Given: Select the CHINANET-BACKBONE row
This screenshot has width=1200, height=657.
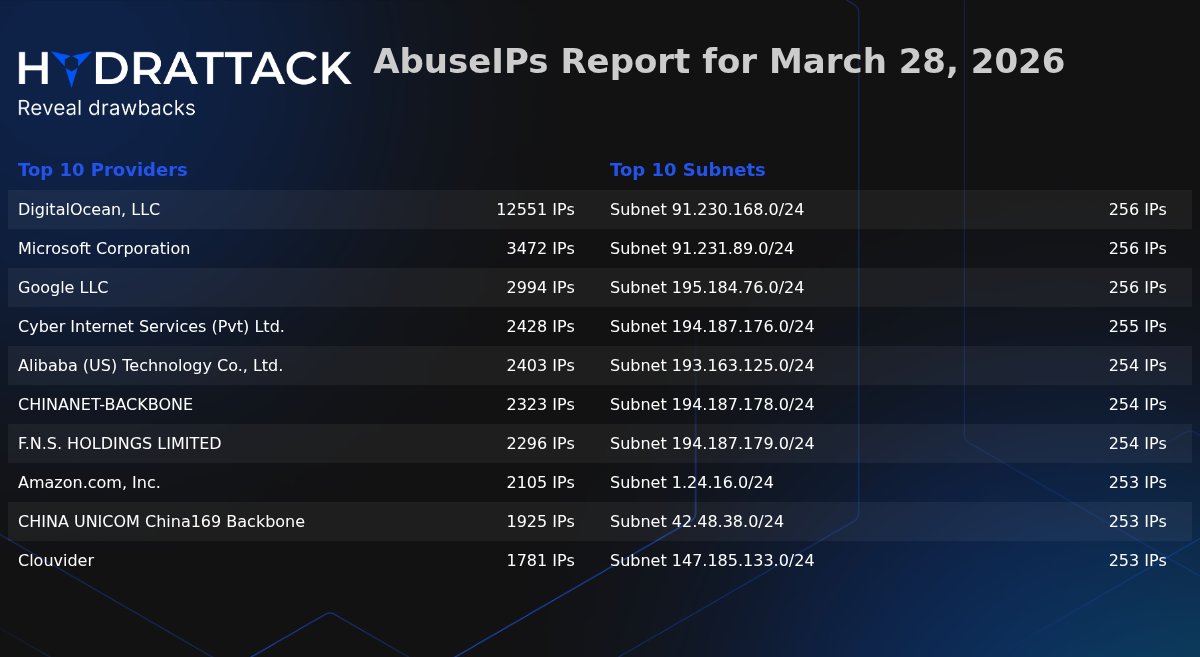Looking at the screenshot, I should (x=105, y=405).
